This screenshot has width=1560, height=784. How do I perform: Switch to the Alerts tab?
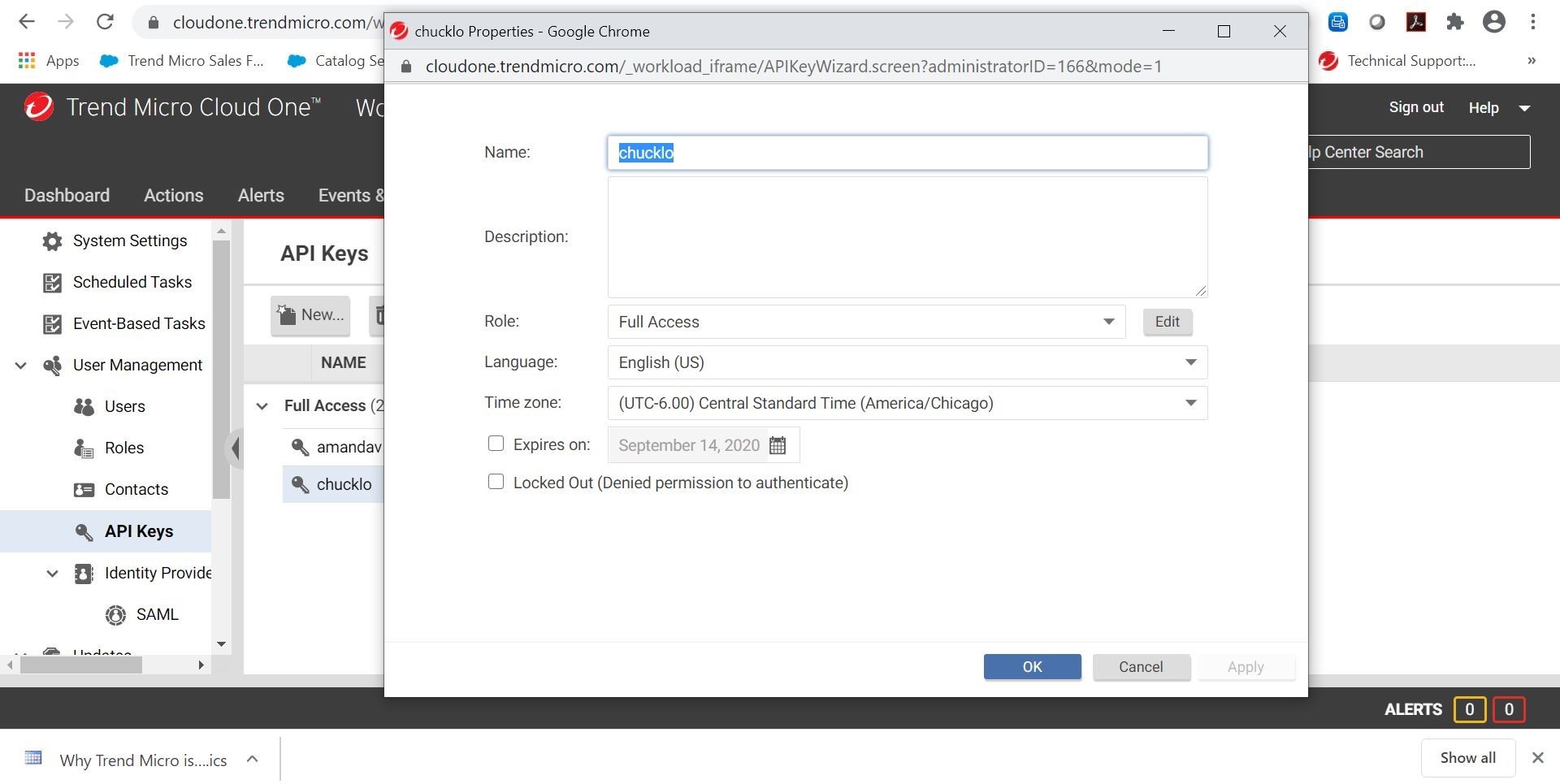(261, 195)
